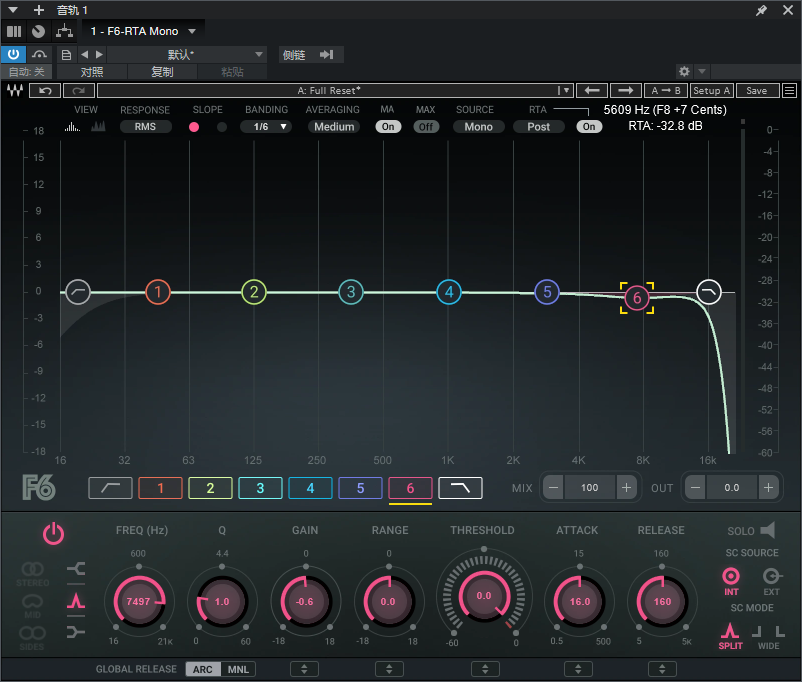Click the low-pass filter node on graph
802x682 pixels.
709,292
